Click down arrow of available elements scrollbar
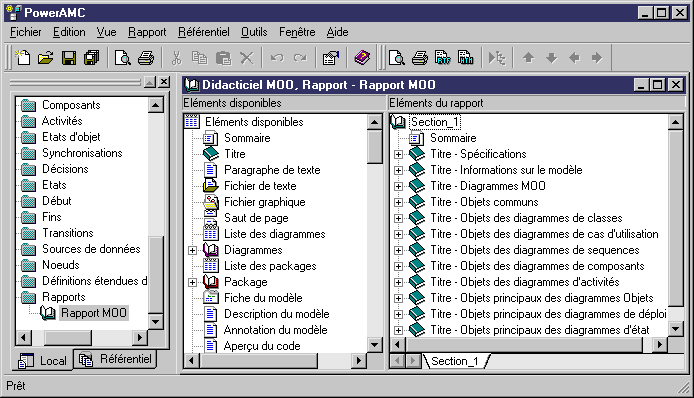 [x=374, y=344]
